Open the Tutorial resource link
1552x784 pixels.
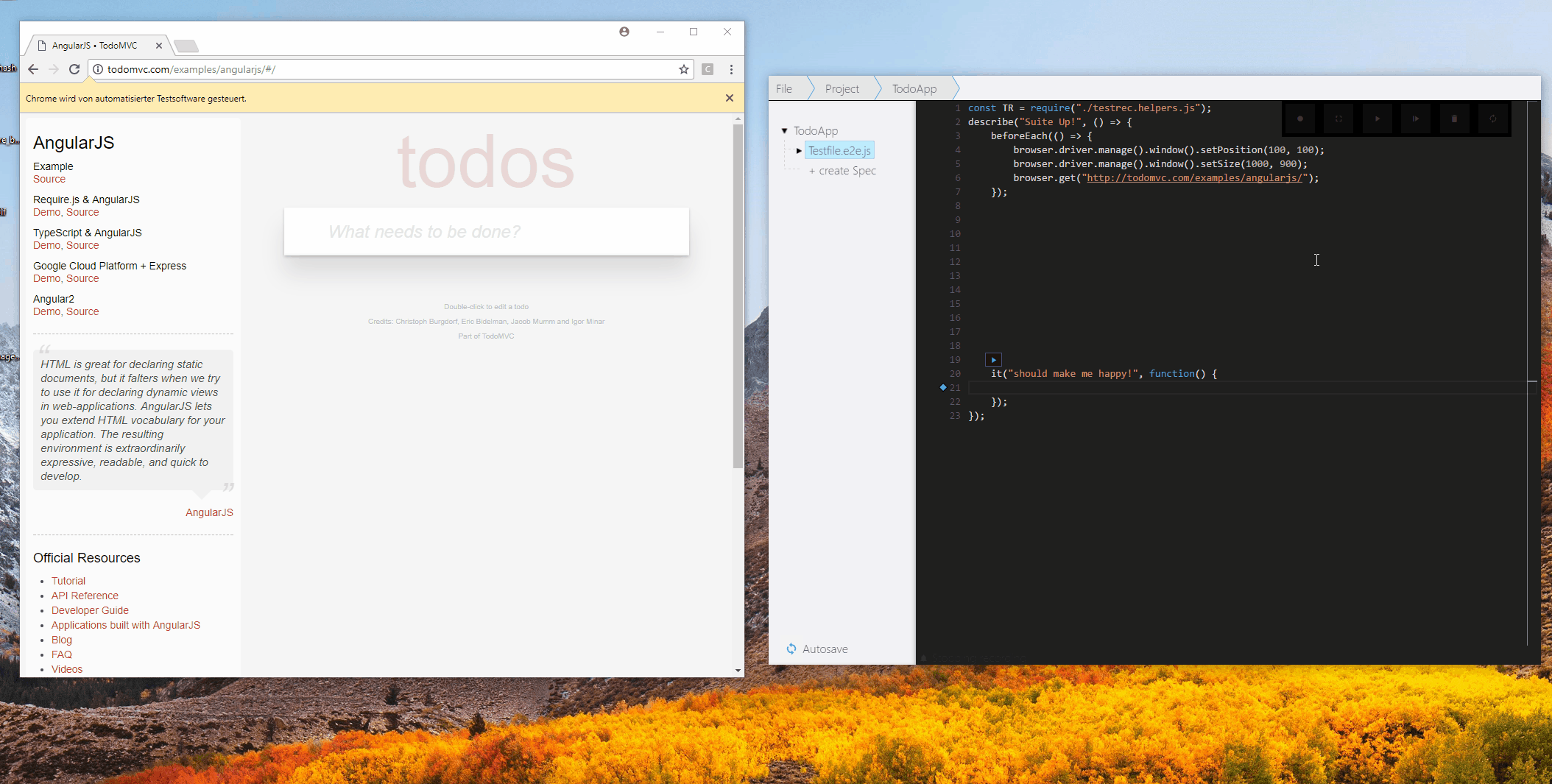pos(68,581)
